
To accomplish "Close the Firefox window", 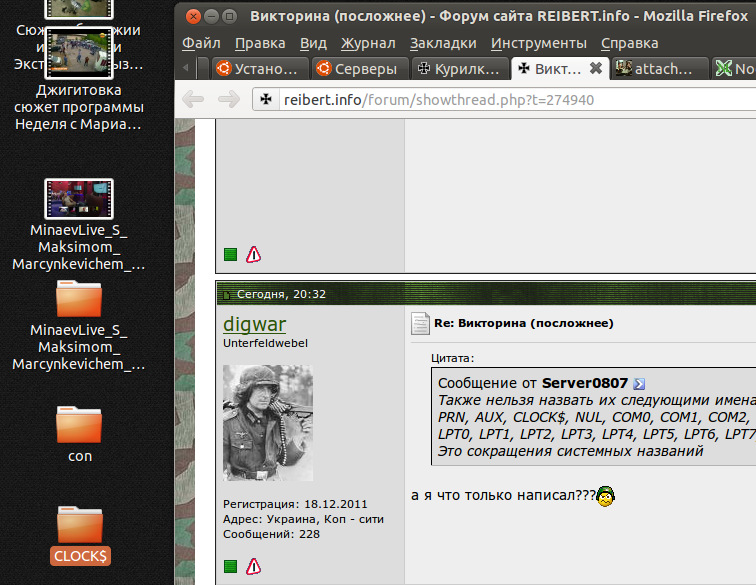I will [x=193, y=17].
